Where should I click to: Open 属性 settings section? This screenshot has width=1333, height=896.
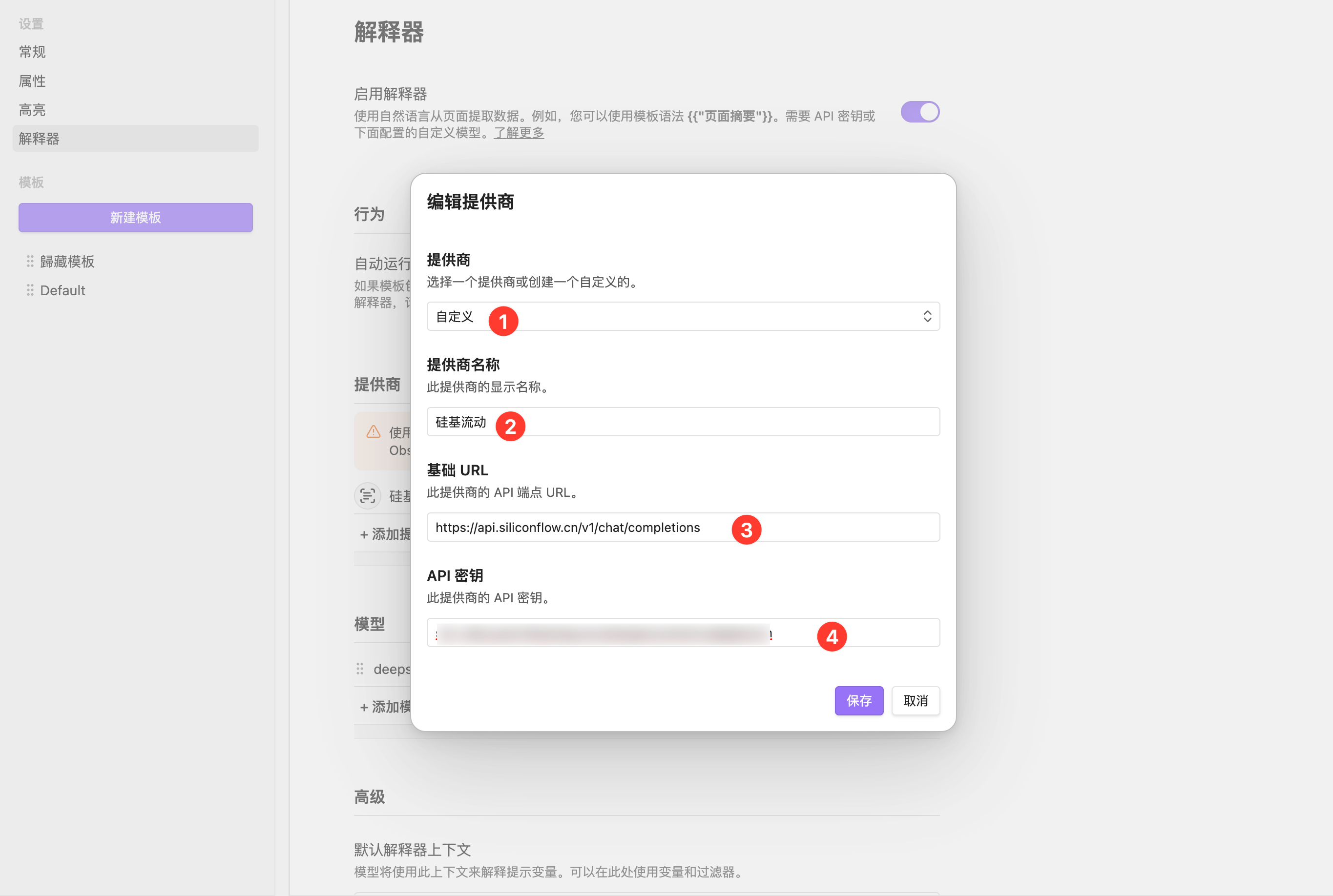tap(33, 81)
